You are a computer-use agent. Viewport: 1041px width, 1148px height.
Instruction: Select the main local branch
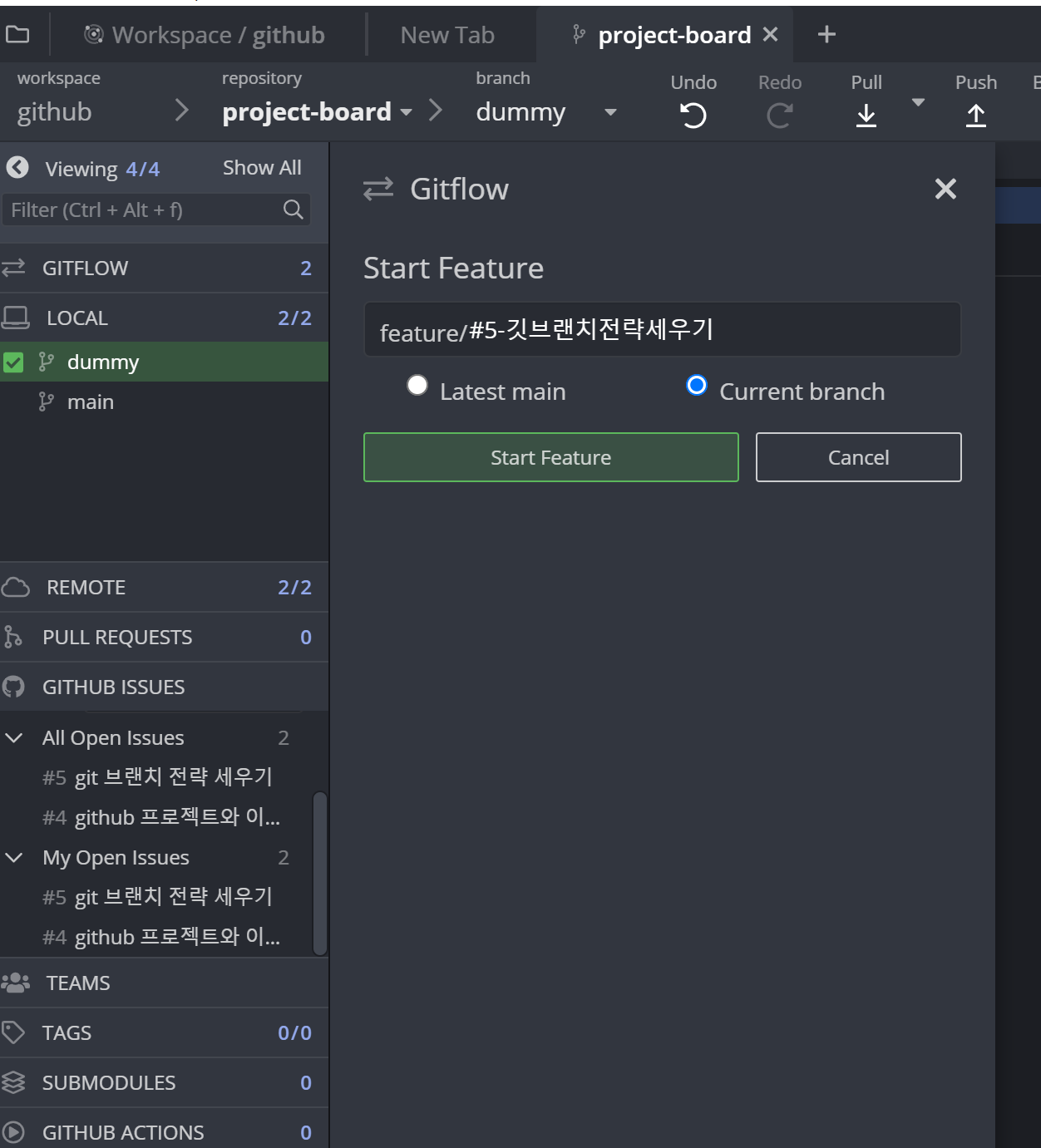click(x=164, y=402)
